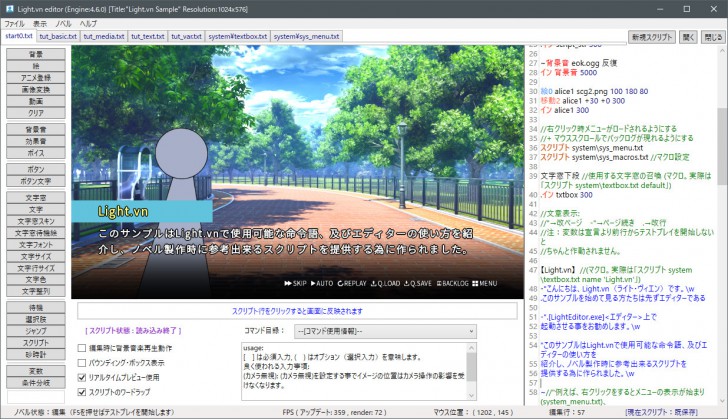The height and width of the screenshot is (419, 728).
Task: Switch to the tut_basic.txt tab
Action: coord(58,36)
